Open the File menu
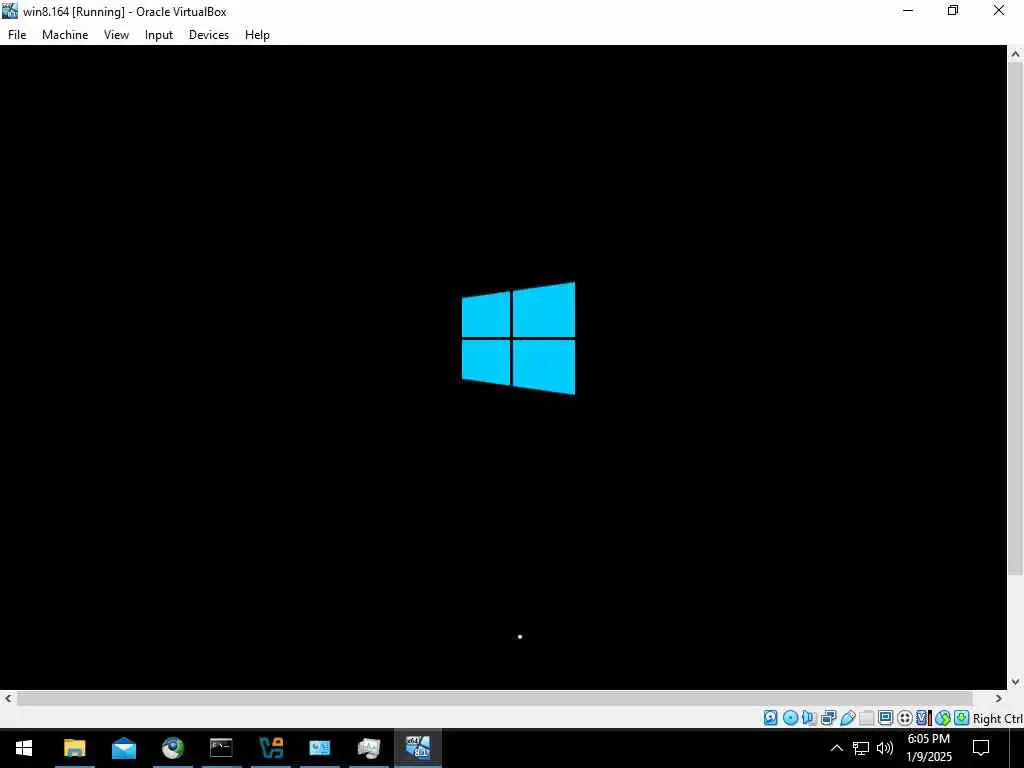The image size is (1024, 768). [17, 35]
